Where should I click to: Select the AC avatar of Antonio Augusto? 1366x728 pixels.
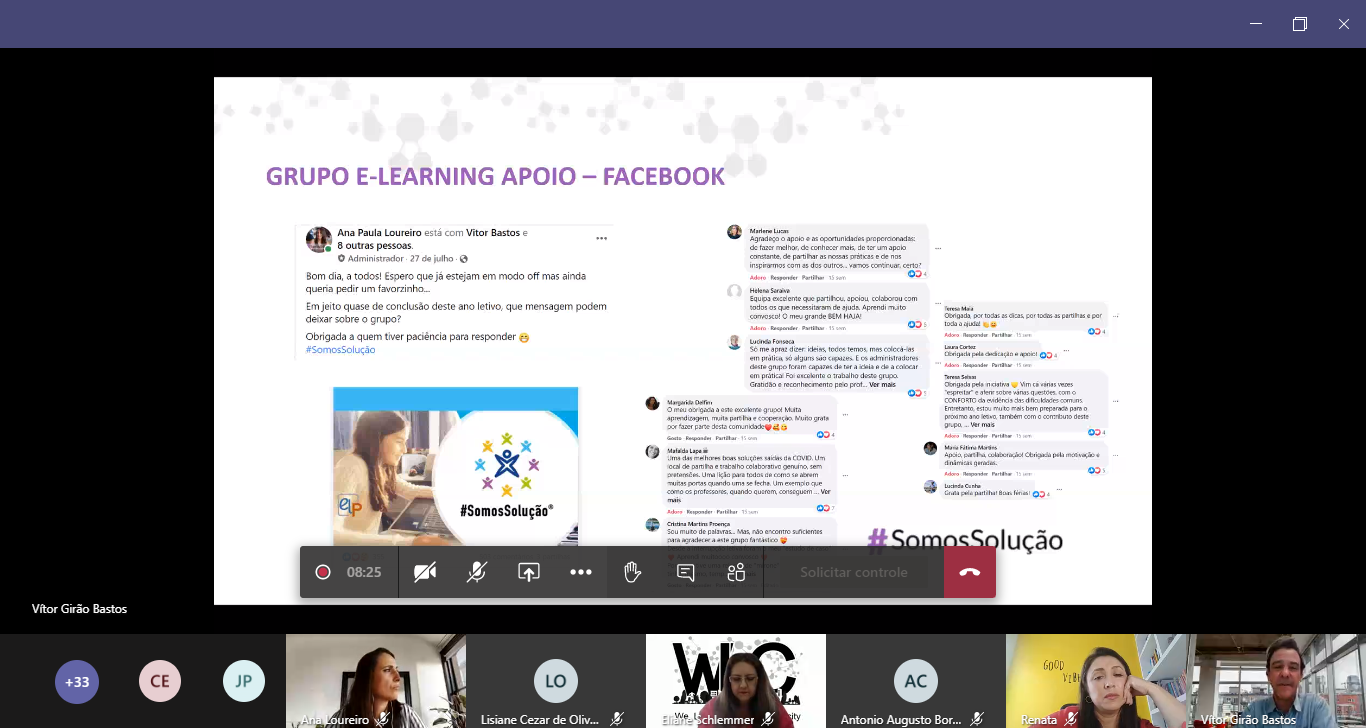click(x=915, y=681)
